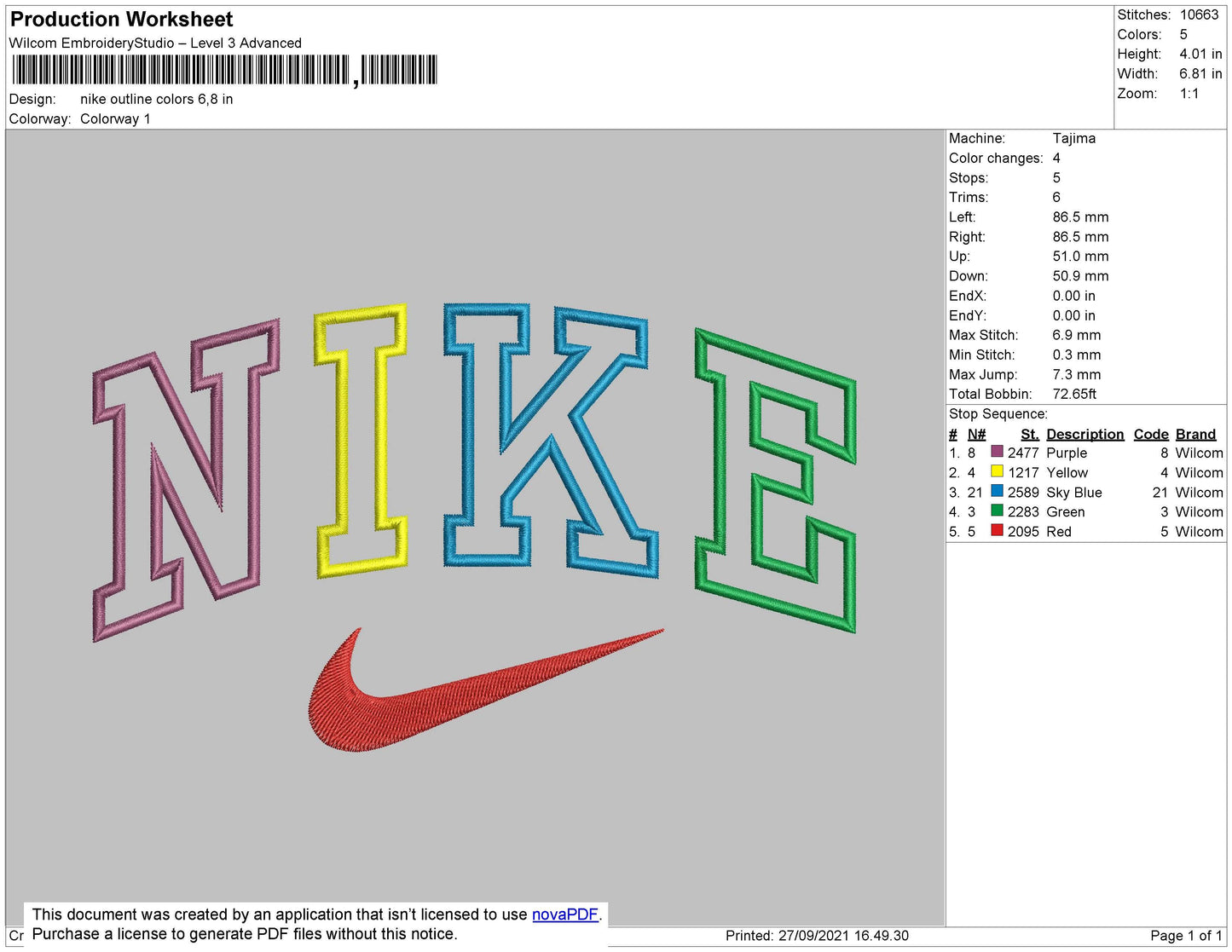The image size is (1232, 952).
Task: Click the height value '4.01 in'
Action: click(x=1200, y=54)
